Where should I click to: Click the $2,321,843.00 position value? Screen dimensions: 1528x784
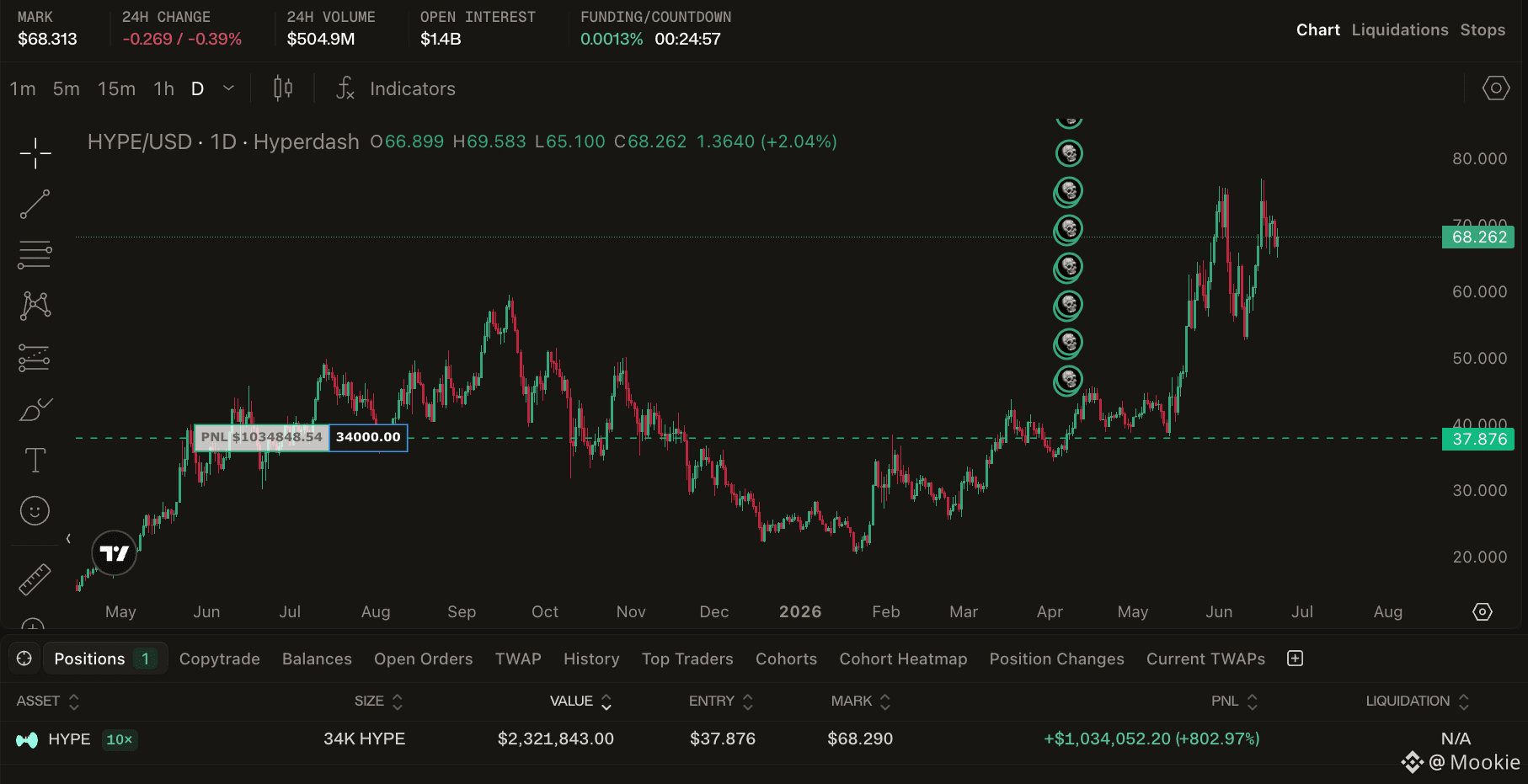click(555, 739)
